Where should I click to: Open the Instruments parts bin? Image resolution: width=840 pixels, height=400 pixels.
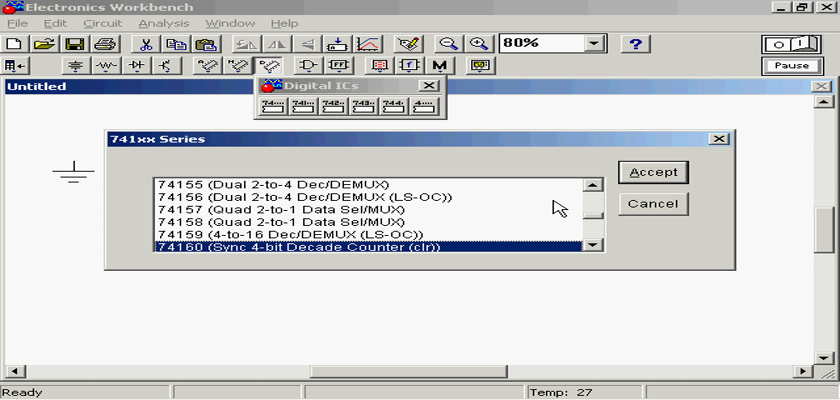pos(481,66)
